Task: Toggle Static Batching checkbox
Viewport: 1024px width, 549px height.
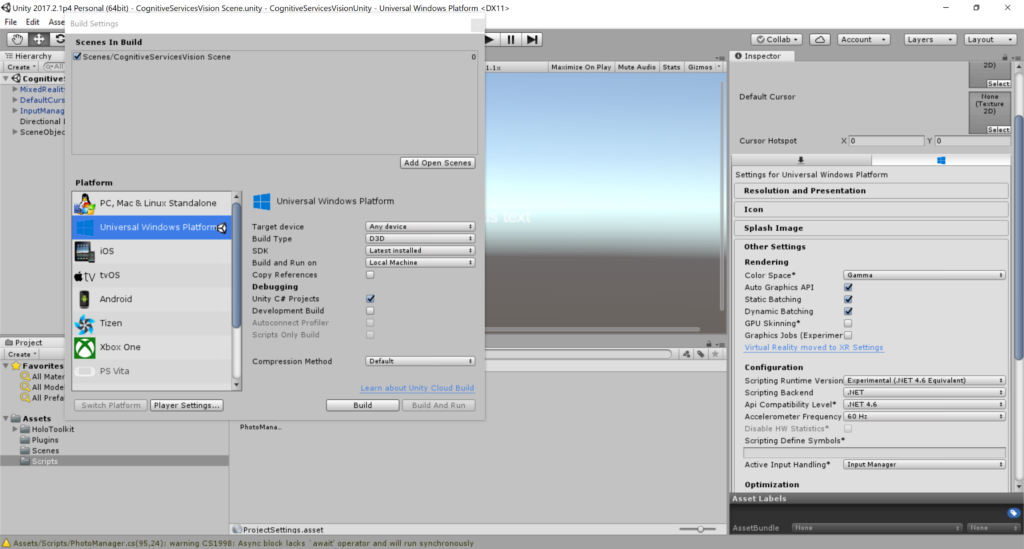Action: [x=848, y=299]
